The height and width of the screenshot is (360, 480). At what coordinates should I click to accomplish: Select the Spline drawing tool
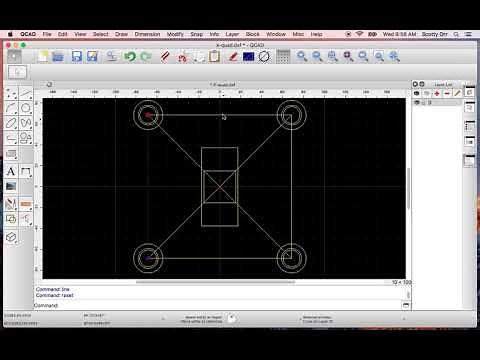coord(26,123)
